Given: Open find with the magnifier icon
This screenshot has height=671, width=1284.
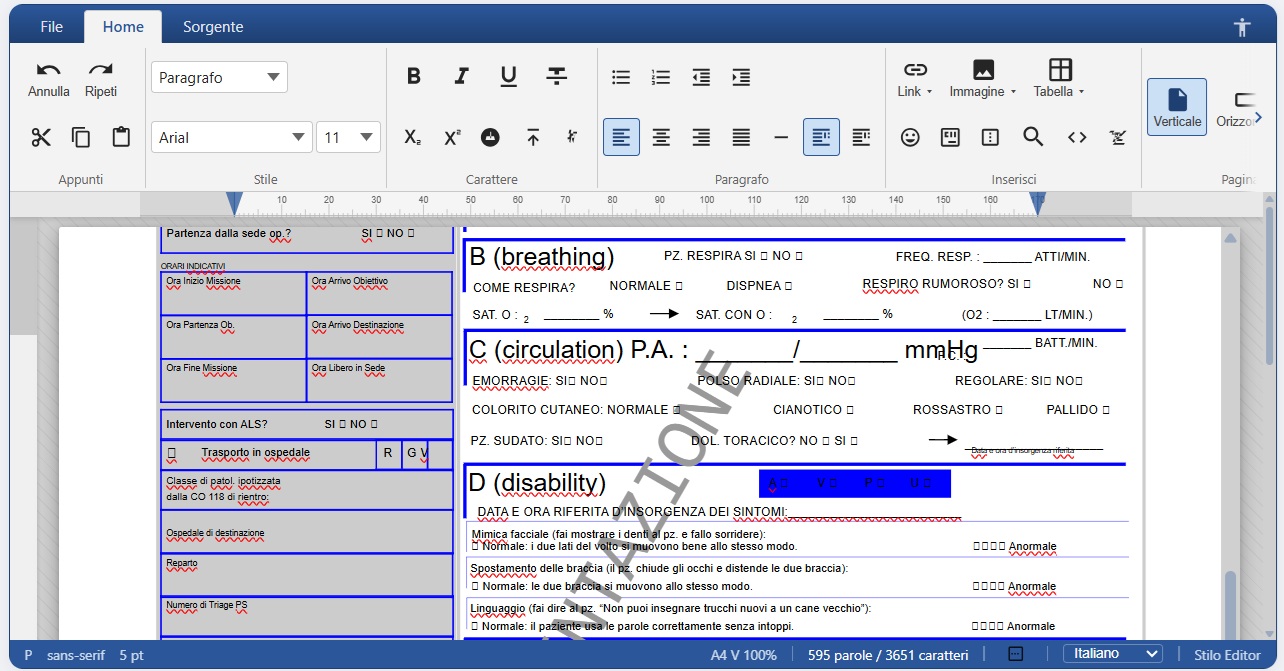Looking at the screenshot, I should [x=1033, y=137].
